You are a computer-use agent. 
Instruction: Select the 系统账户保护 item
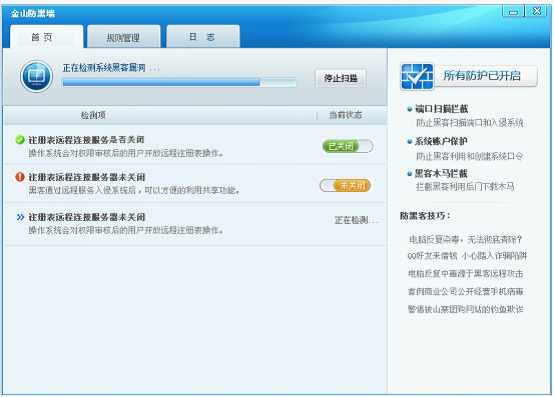coord(441,141)
